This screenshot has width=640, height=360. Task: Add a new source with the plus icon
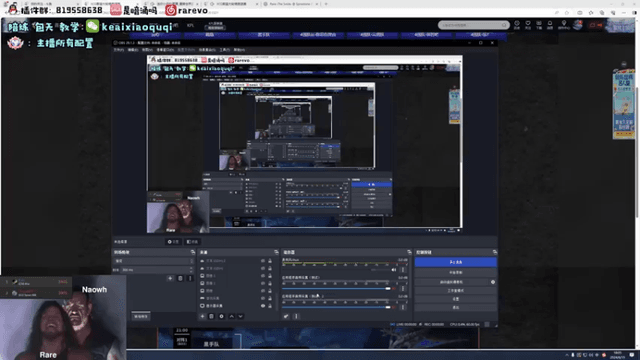(202, 316)
